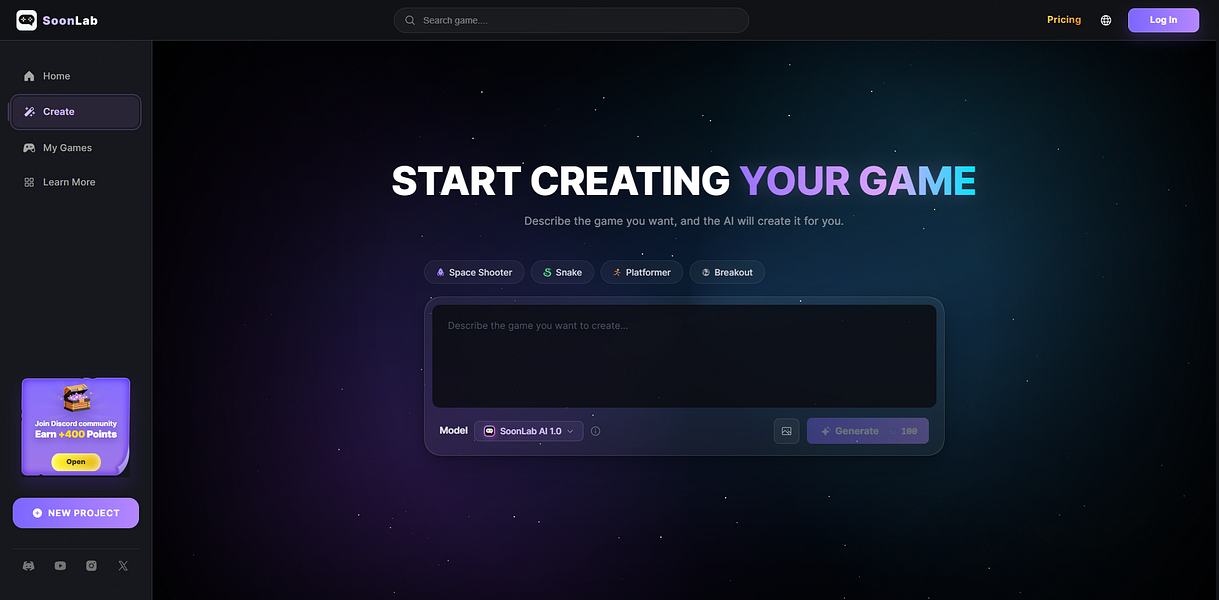
Task: Click the info icon beside model selector
Action: pyautogui.click(x=595, y=431)
